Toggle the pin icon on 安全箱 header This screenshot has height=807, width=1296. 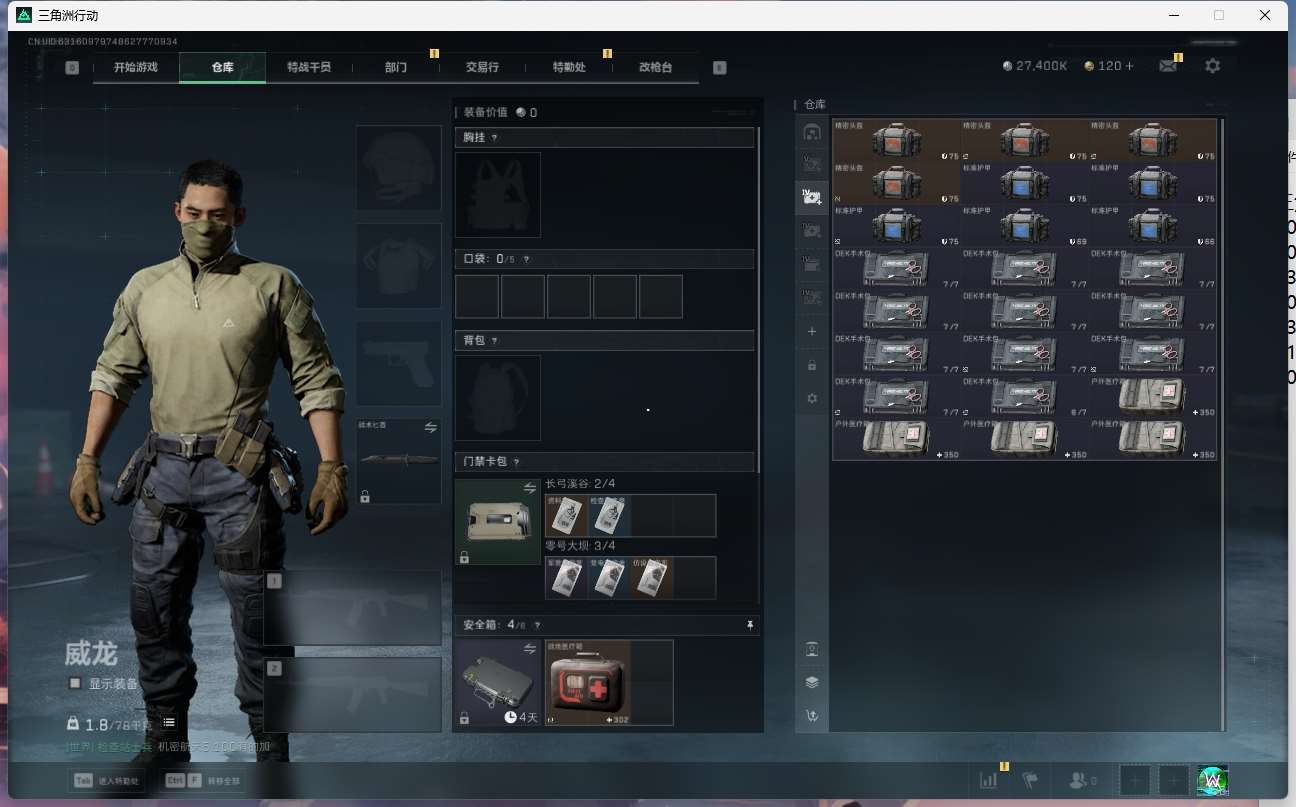[750, 625]
